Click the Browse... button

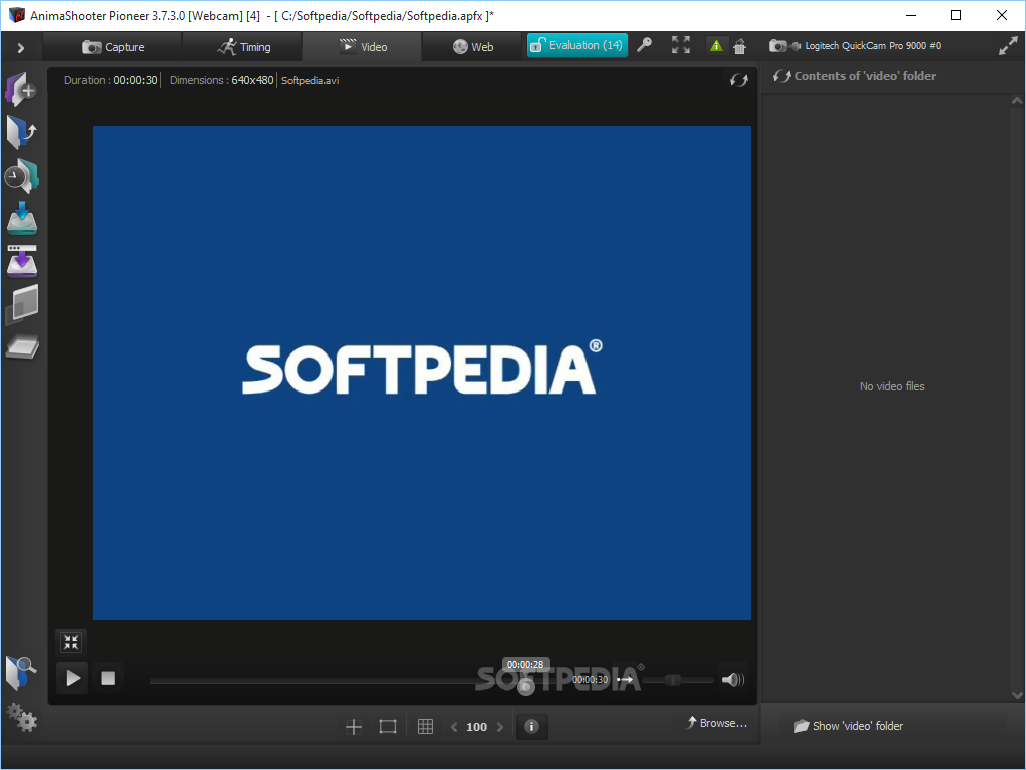tap(716, 723)
